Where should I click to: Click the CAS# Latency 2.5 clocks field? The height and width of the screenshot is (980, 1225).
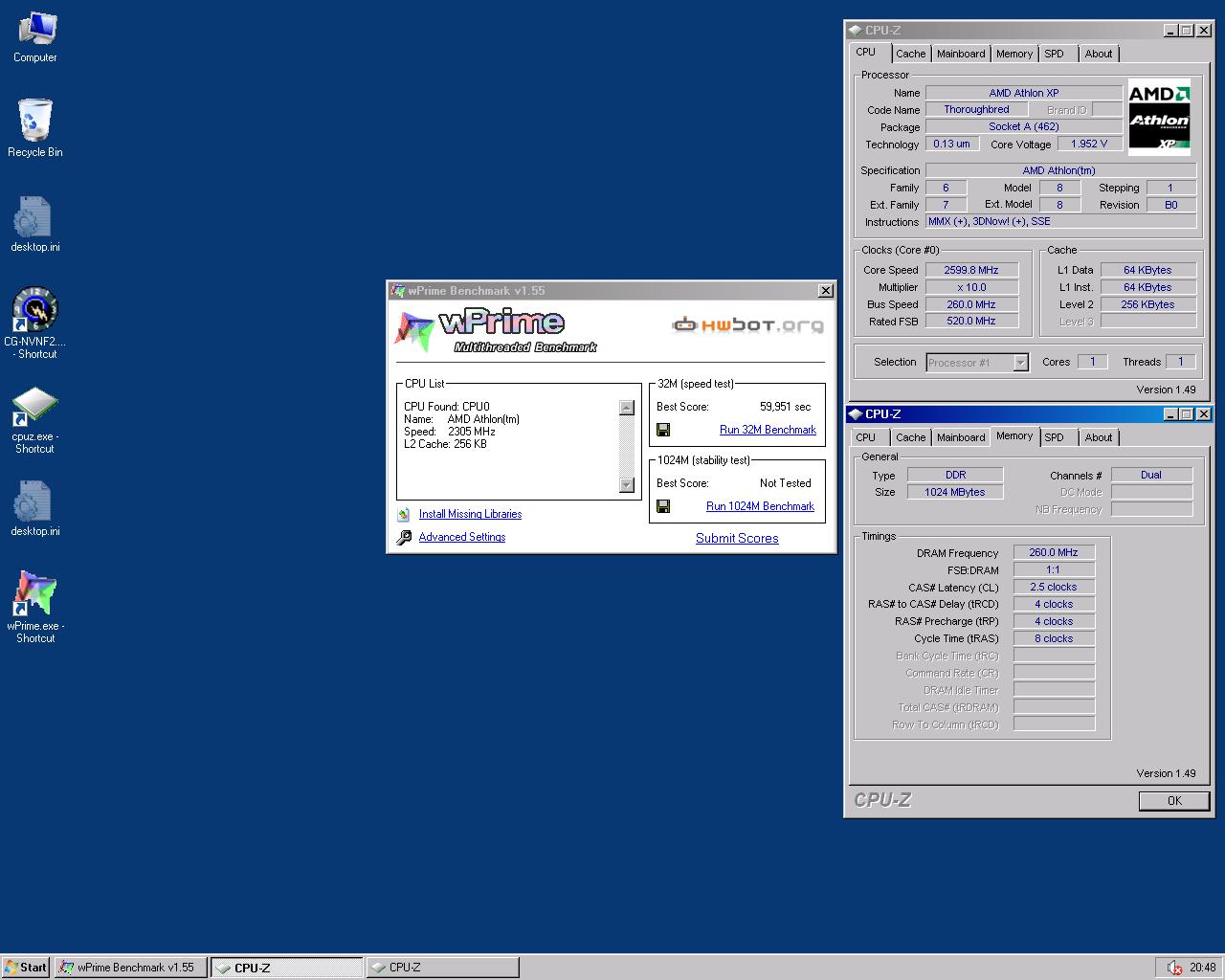pos(1054,588)
